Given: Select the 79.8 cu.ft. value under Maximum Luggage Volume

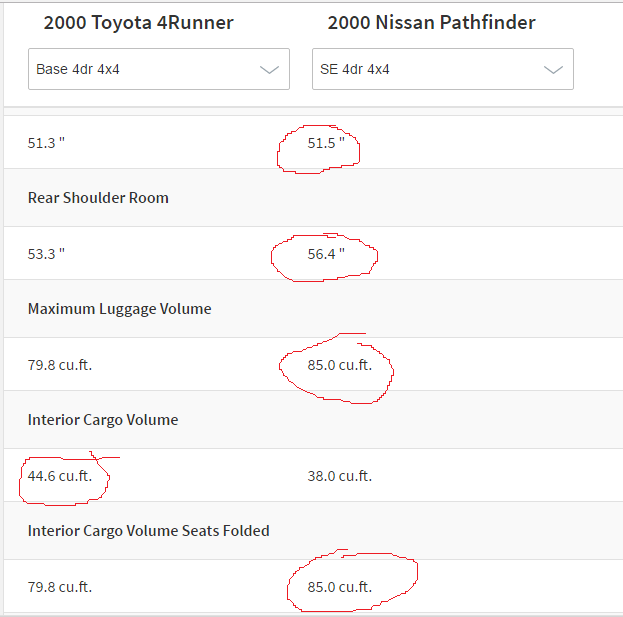Looking at the screenshot, I should coord(60,365).
